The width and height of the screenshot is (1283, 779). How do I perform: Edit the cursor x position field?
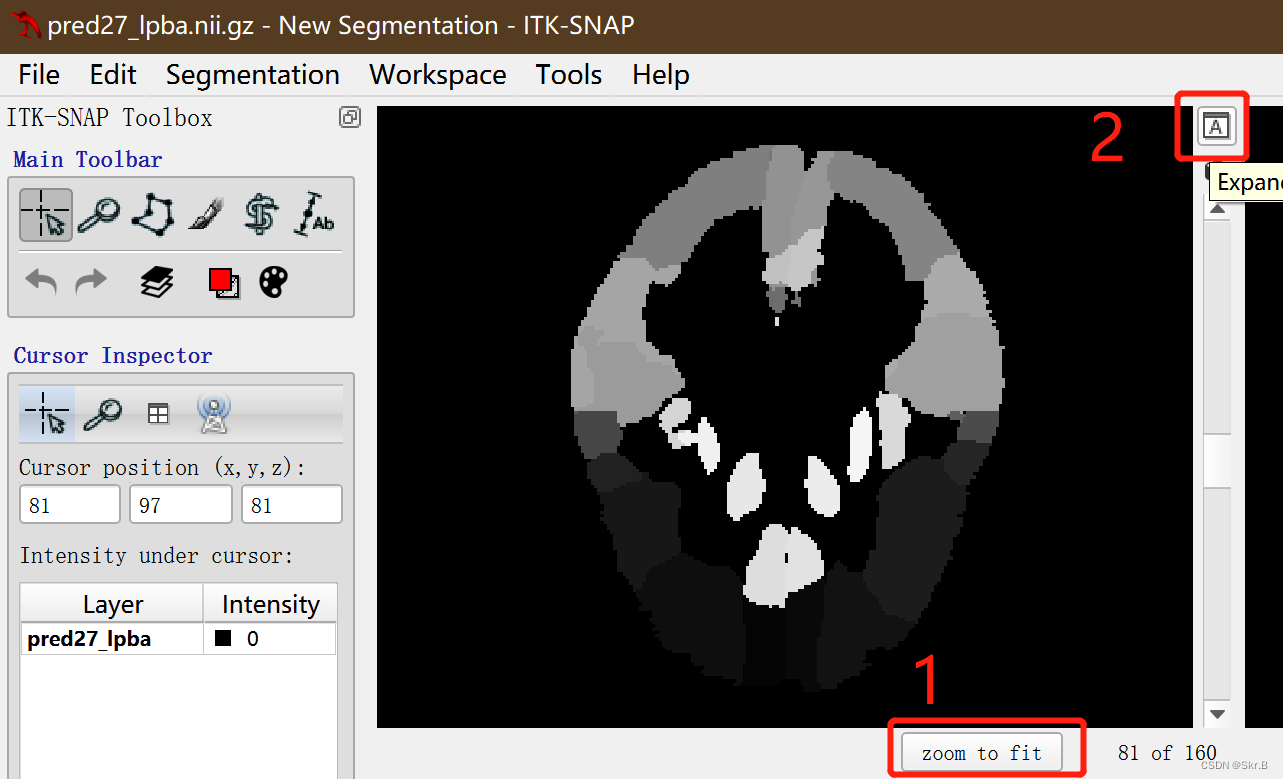(x=70, y=505)
